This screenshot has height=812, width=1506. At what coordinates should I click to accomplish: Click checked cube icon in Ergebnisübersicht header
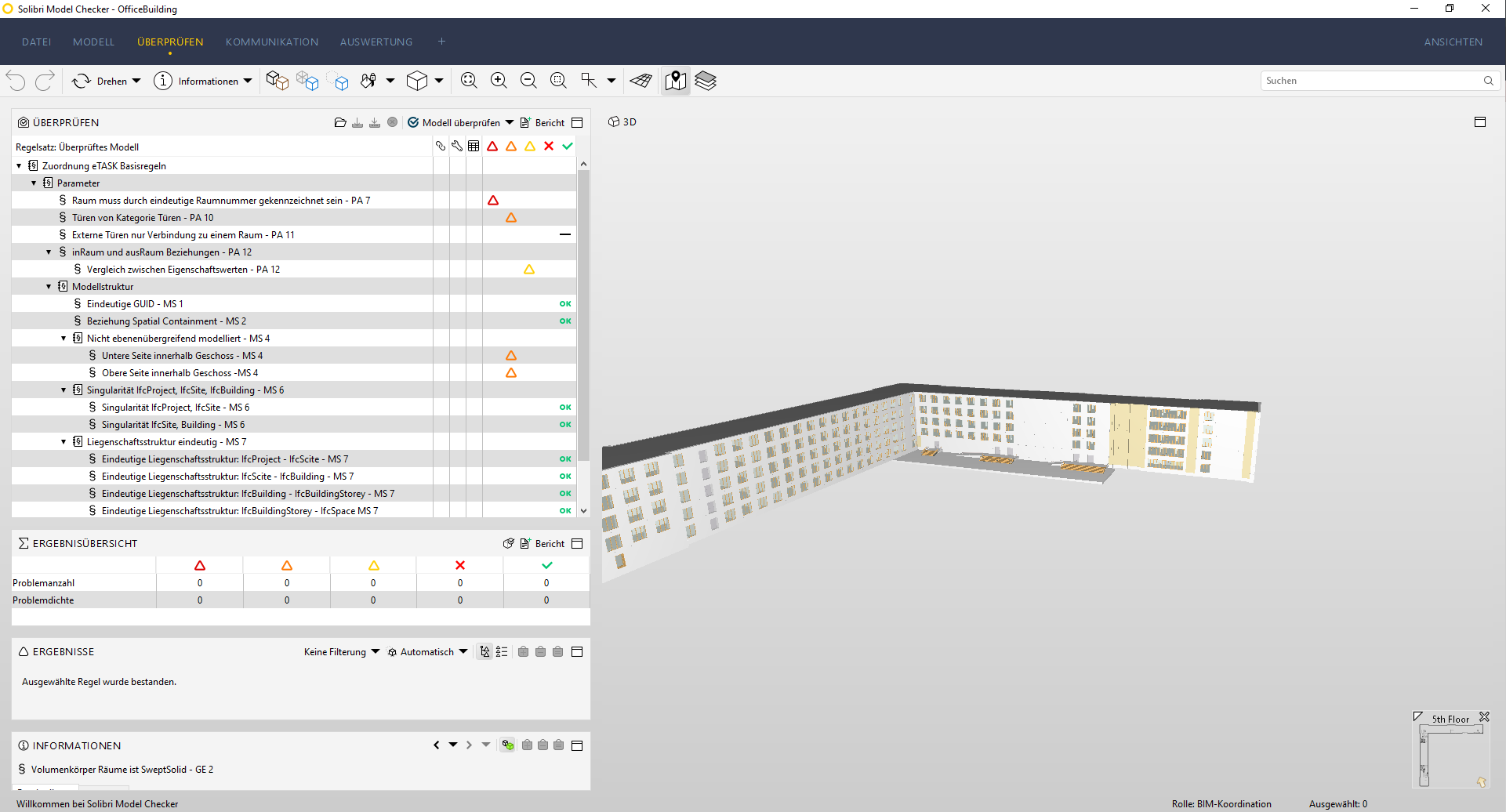coord(509,543)
